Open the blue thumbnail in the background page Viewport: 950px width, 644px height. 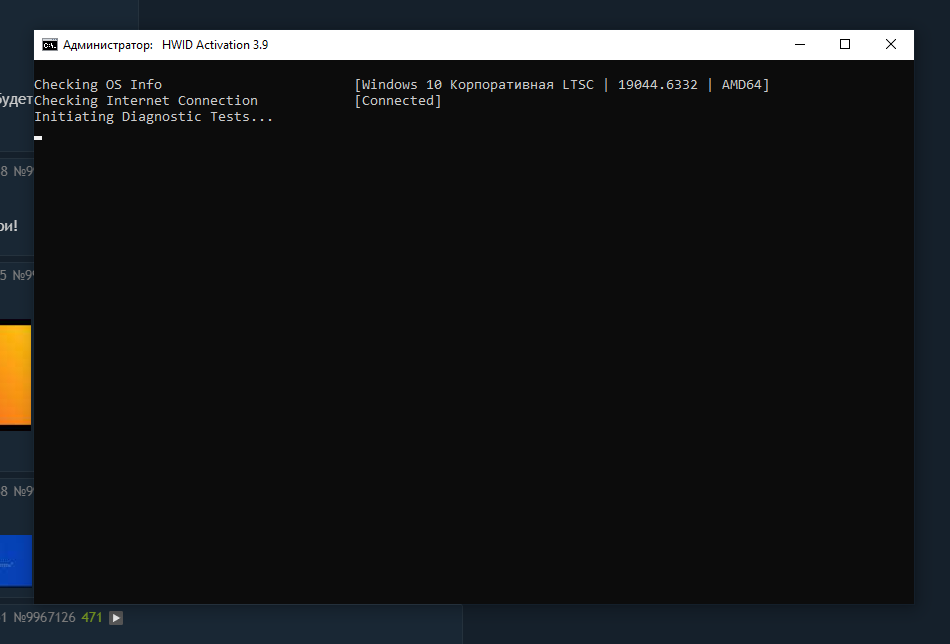point(16,560)
